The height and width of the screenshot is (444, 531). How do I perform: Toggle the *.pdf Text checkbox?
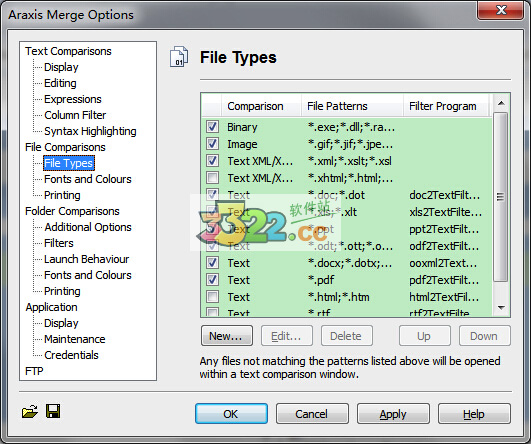click(212, 280)
